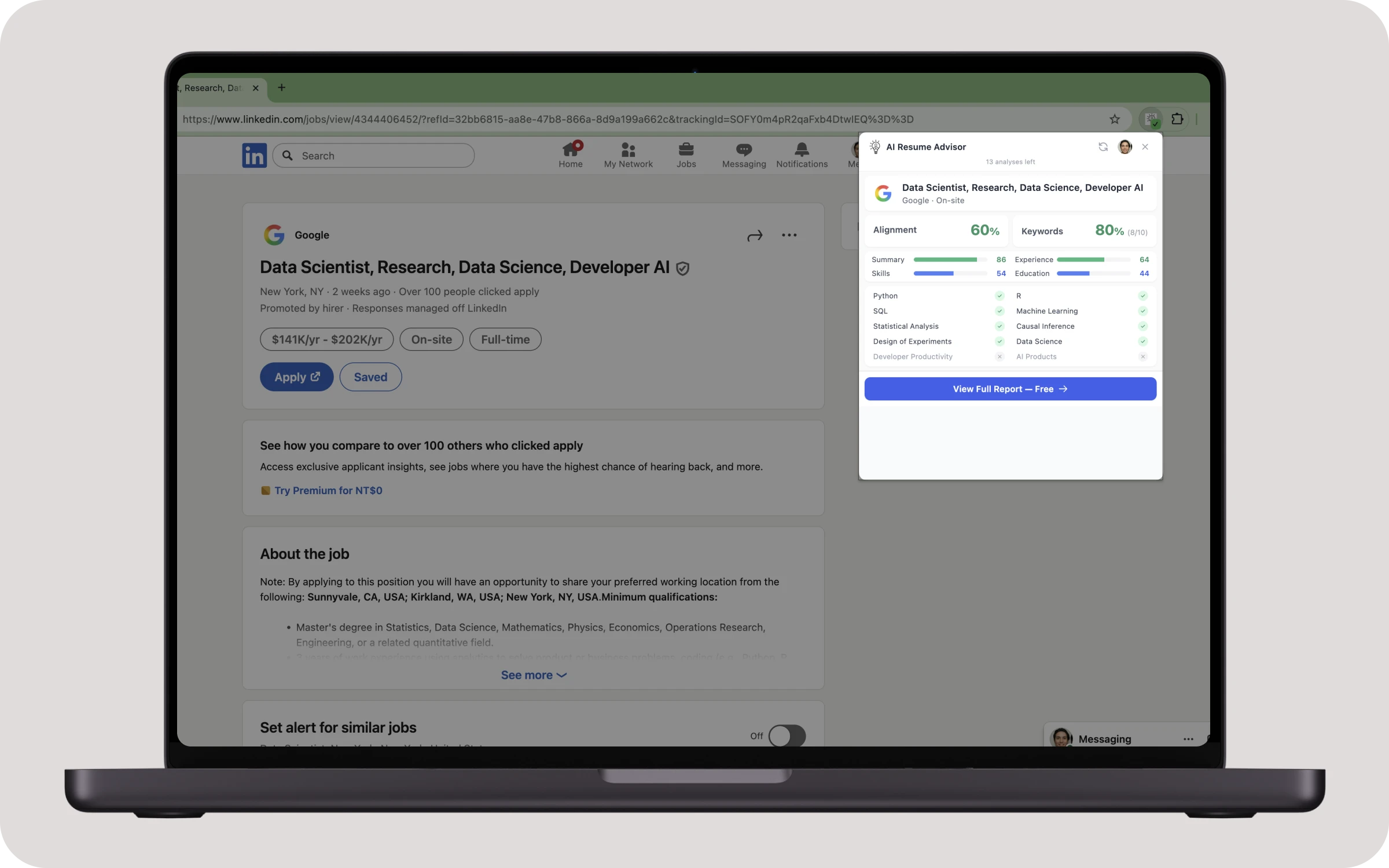Open the AI Resume Advisor extension icon in toolbar
The width and height of the screenshot is (1389, 868).
(1151, 119)
